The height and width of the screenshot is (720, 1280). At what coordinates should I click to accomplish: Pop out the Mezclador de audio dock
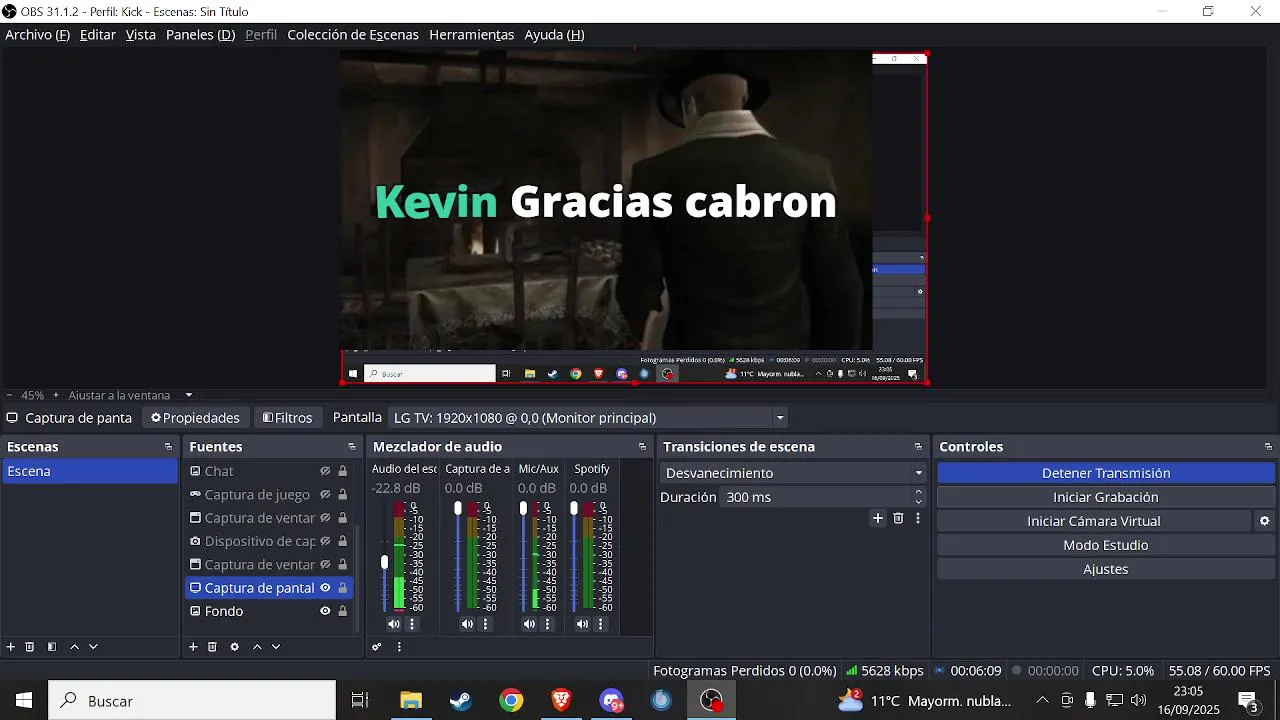click(x=642, y=447)
